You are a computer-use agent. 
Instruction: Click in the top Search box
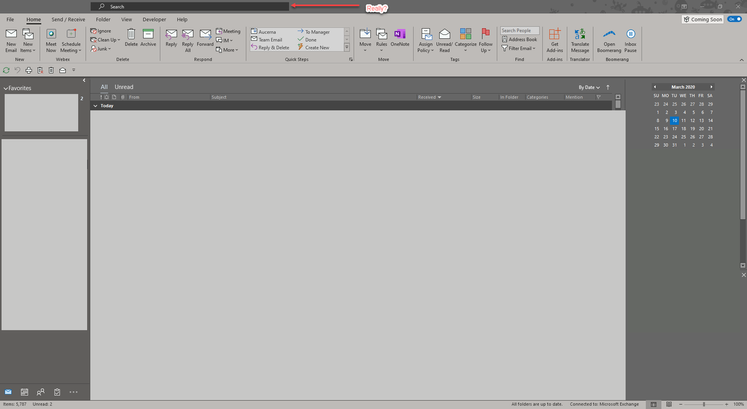(x=190, y=7)
